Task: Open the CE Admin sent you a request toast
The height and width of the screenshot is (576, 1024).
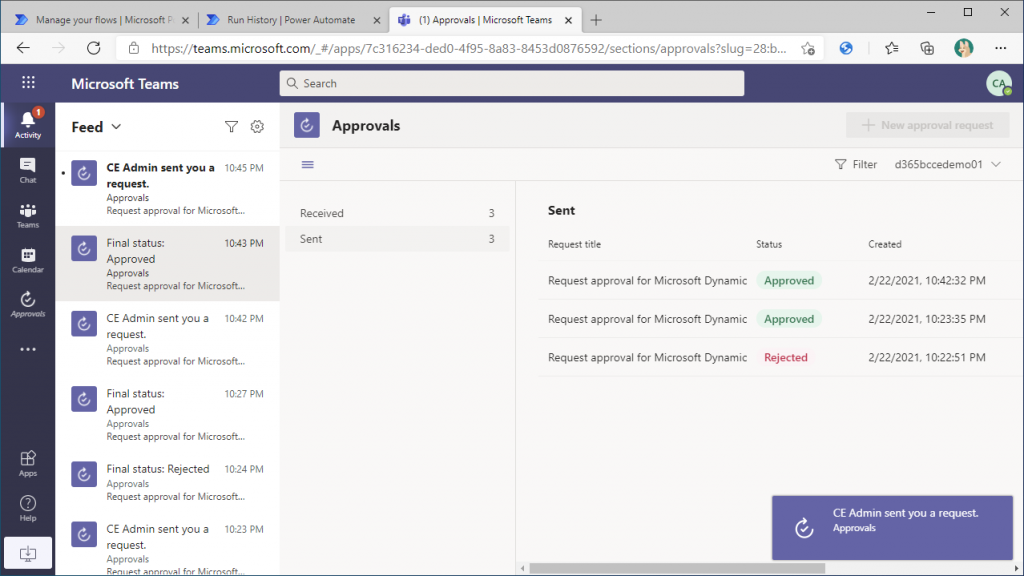Action: [x=892, y=528]
